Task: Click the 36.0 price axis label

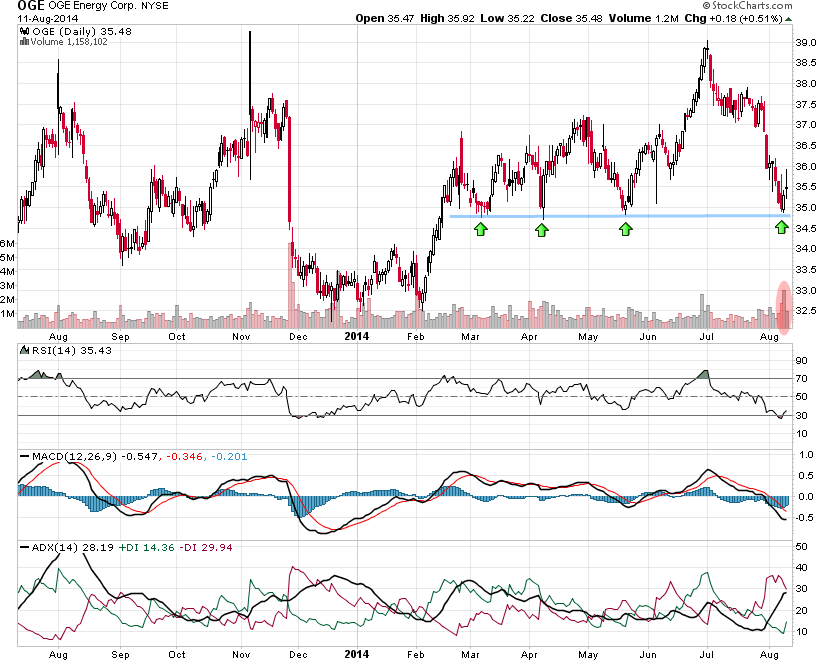Action: pyautogui.click(x=806, y=167)
